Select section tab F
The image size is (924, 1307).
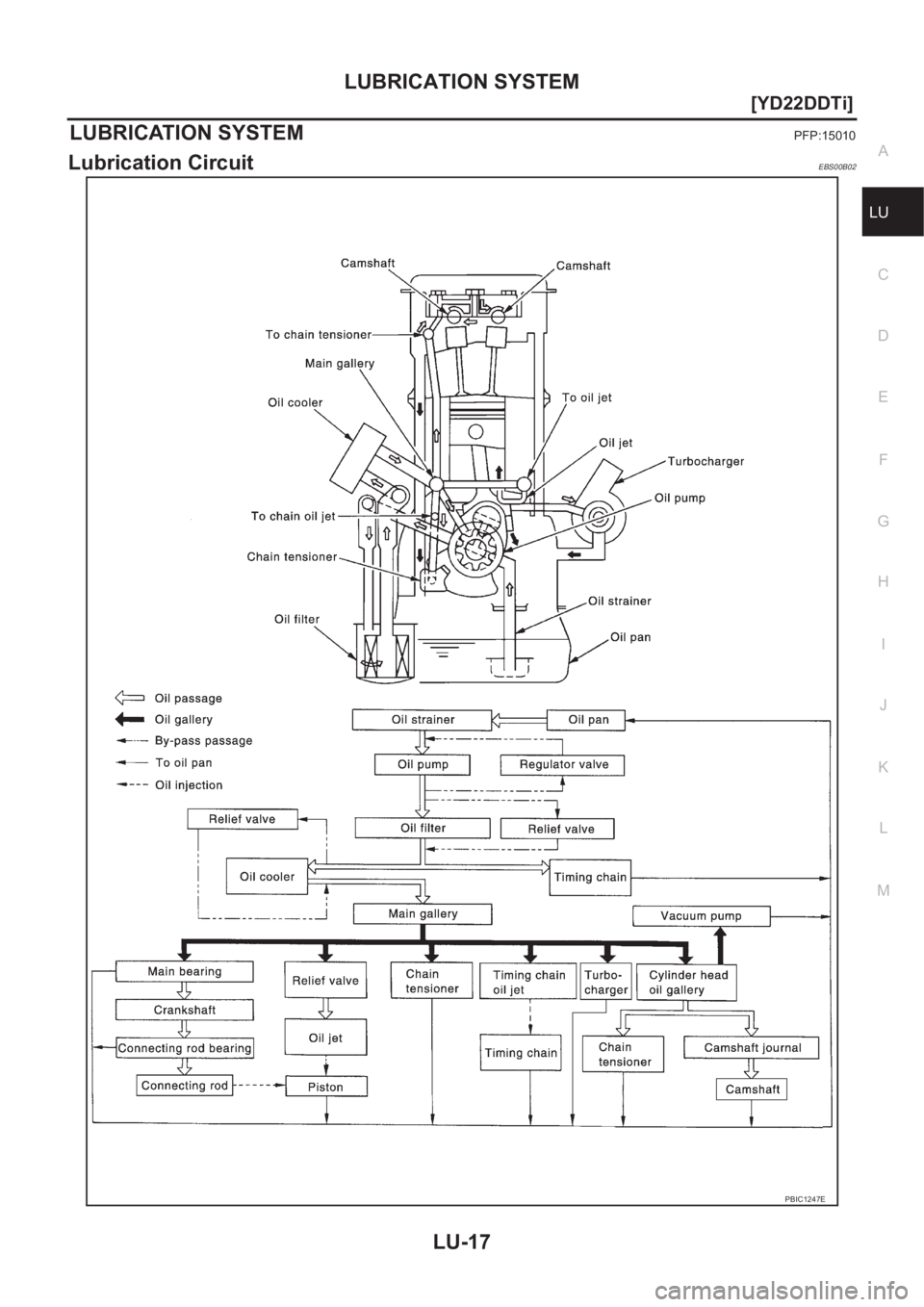(x=884, y=459)
